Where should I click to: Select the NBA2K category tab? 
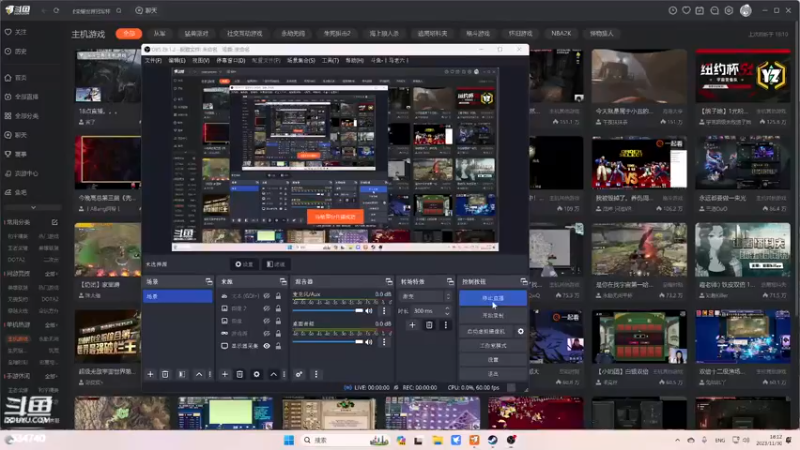(x=561, y=33)
